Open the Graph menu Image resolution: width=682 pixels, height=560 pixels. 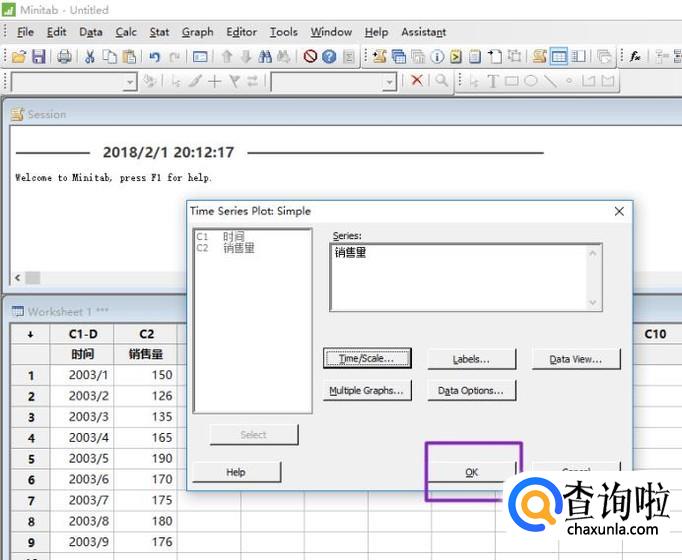tap(197, 32)
